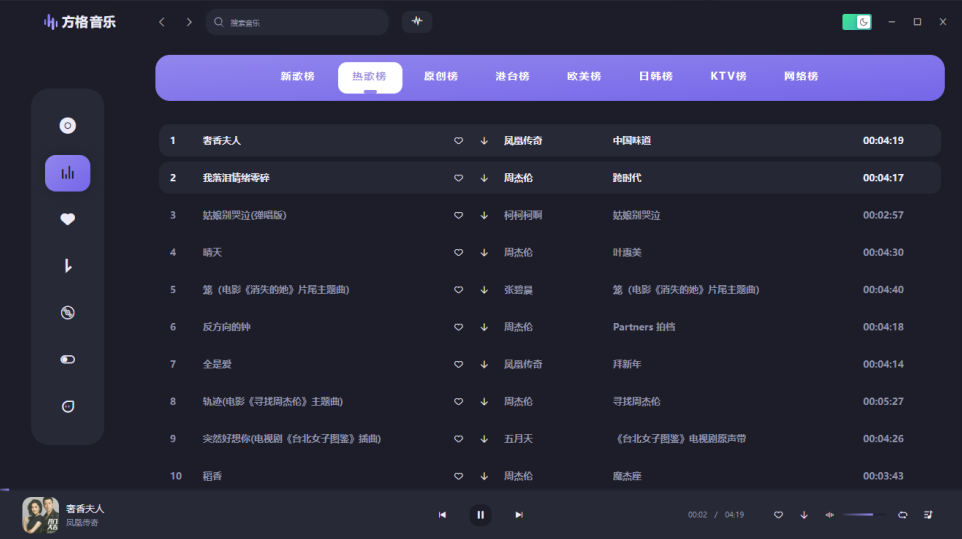
Task: Open the radar-style icon in sidebar
Action: pos(67,313)
